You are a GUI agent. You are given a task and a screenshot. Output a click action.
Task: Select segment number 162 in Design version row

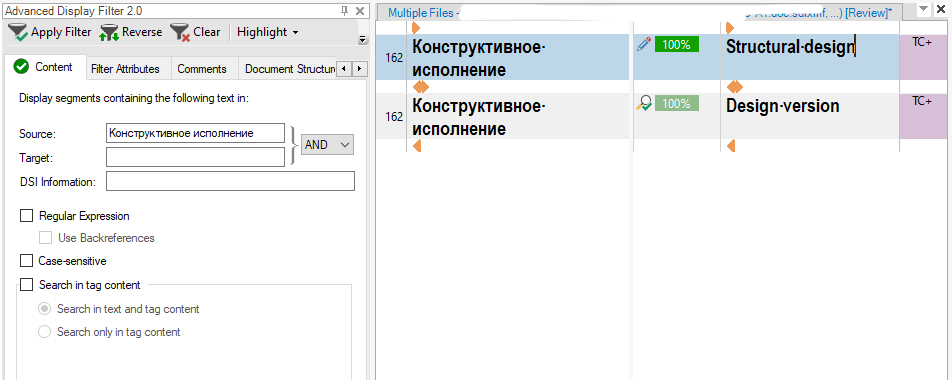click(x=394, y=117)
